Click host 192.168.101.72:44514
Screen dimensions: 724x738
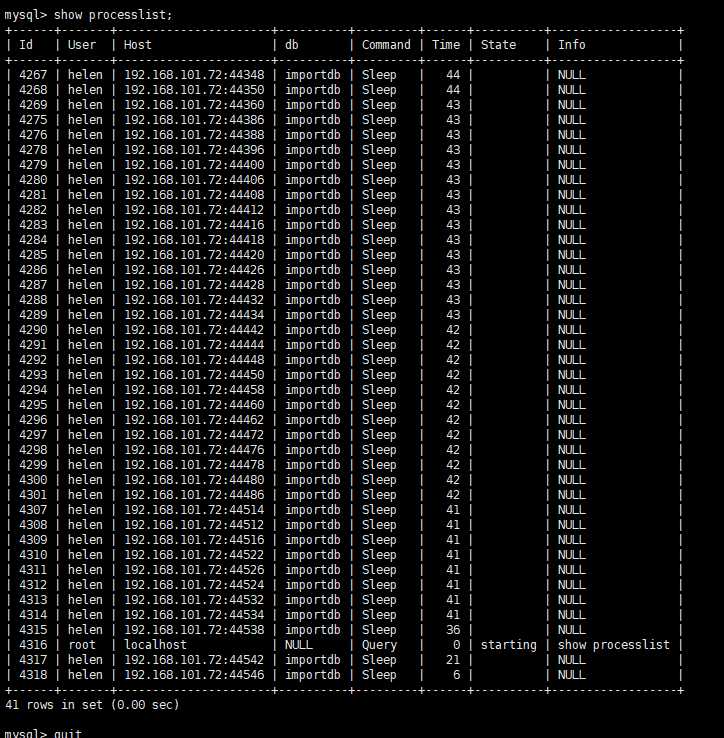coord(194,510)
